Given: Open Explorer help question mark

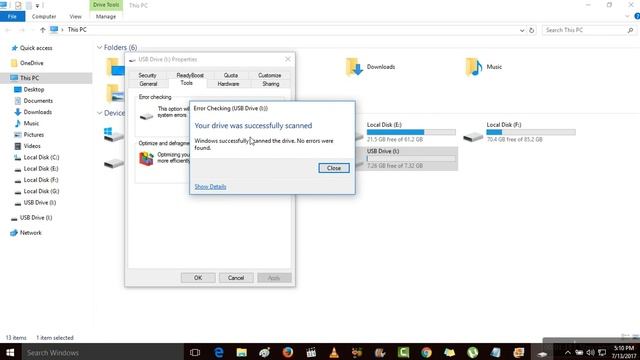Looking at the screenshot, I should 637,16.
